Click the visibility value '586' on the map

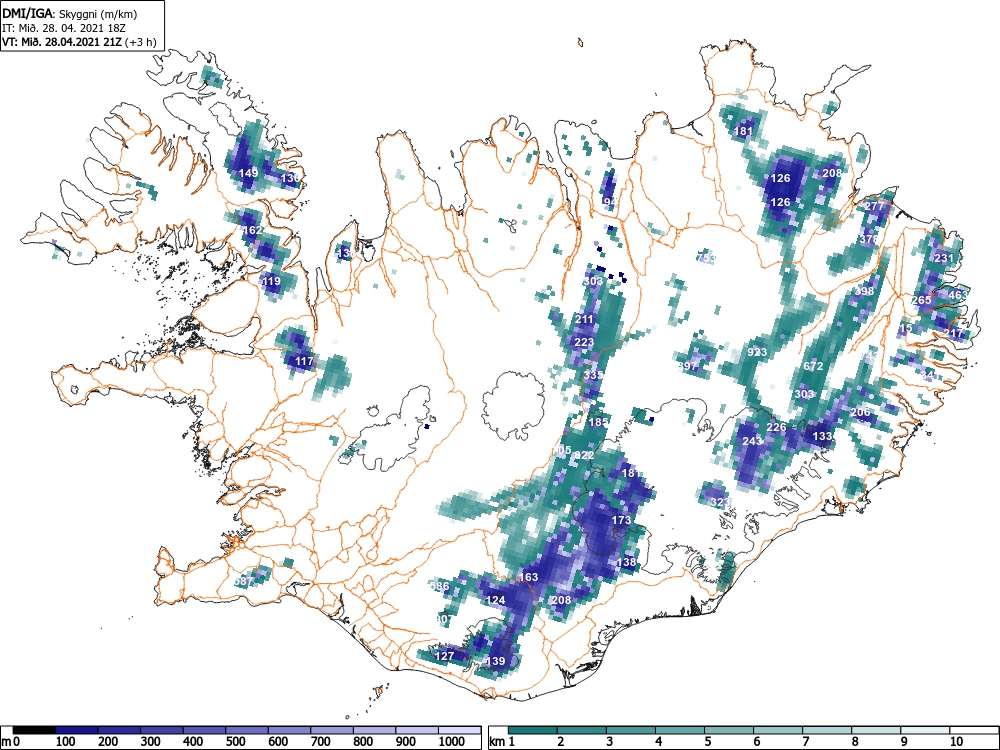(440, 586)
